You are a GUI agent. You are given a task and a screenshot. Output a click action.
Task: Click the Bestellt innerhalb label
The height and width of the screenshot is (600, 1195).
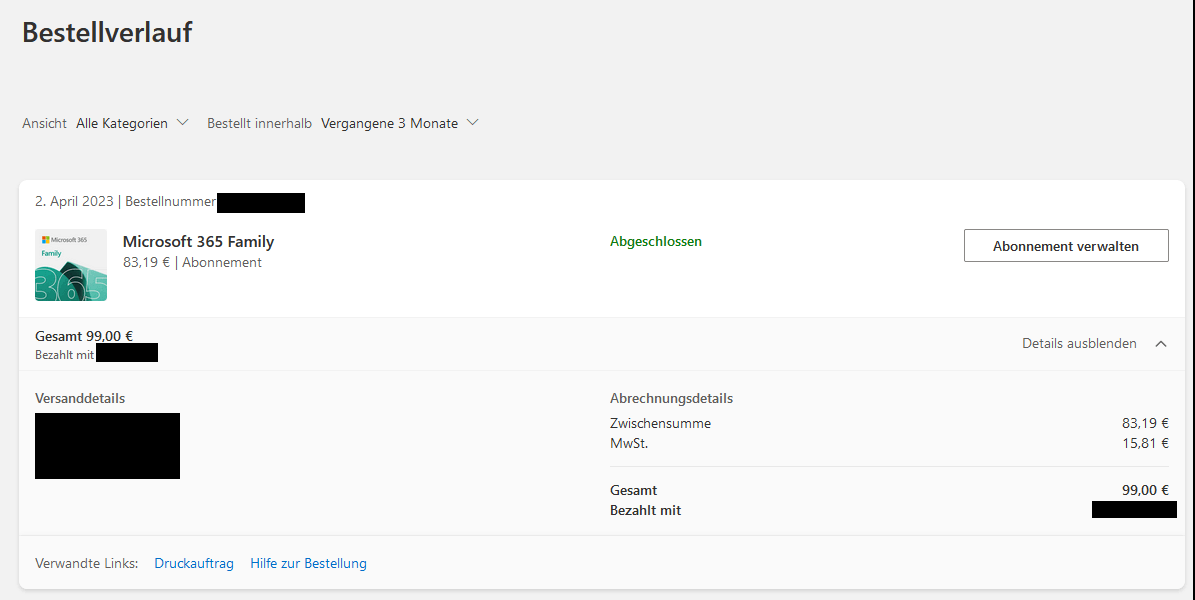point(259,124)
